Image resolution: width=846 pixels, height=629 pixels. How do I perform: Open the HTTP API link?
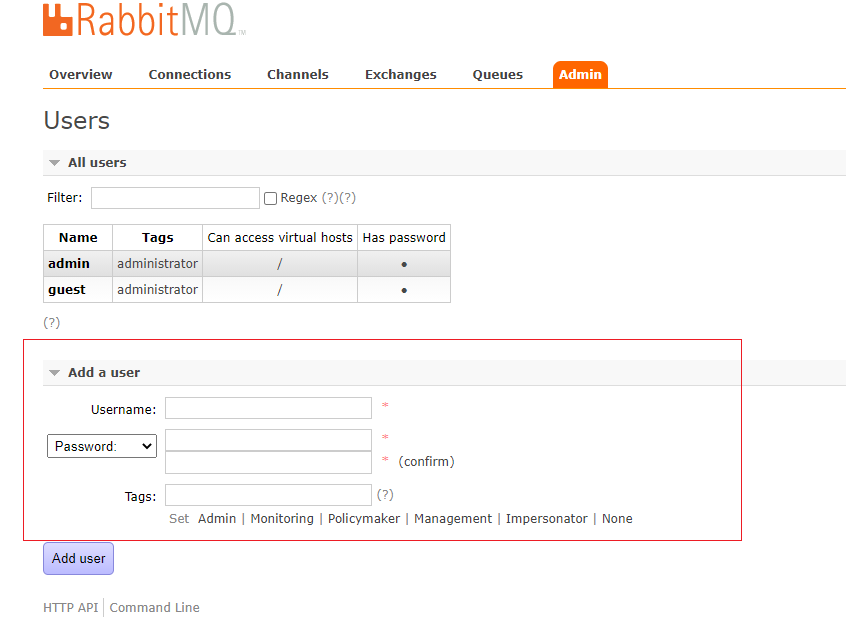click(x=71, y=608)
